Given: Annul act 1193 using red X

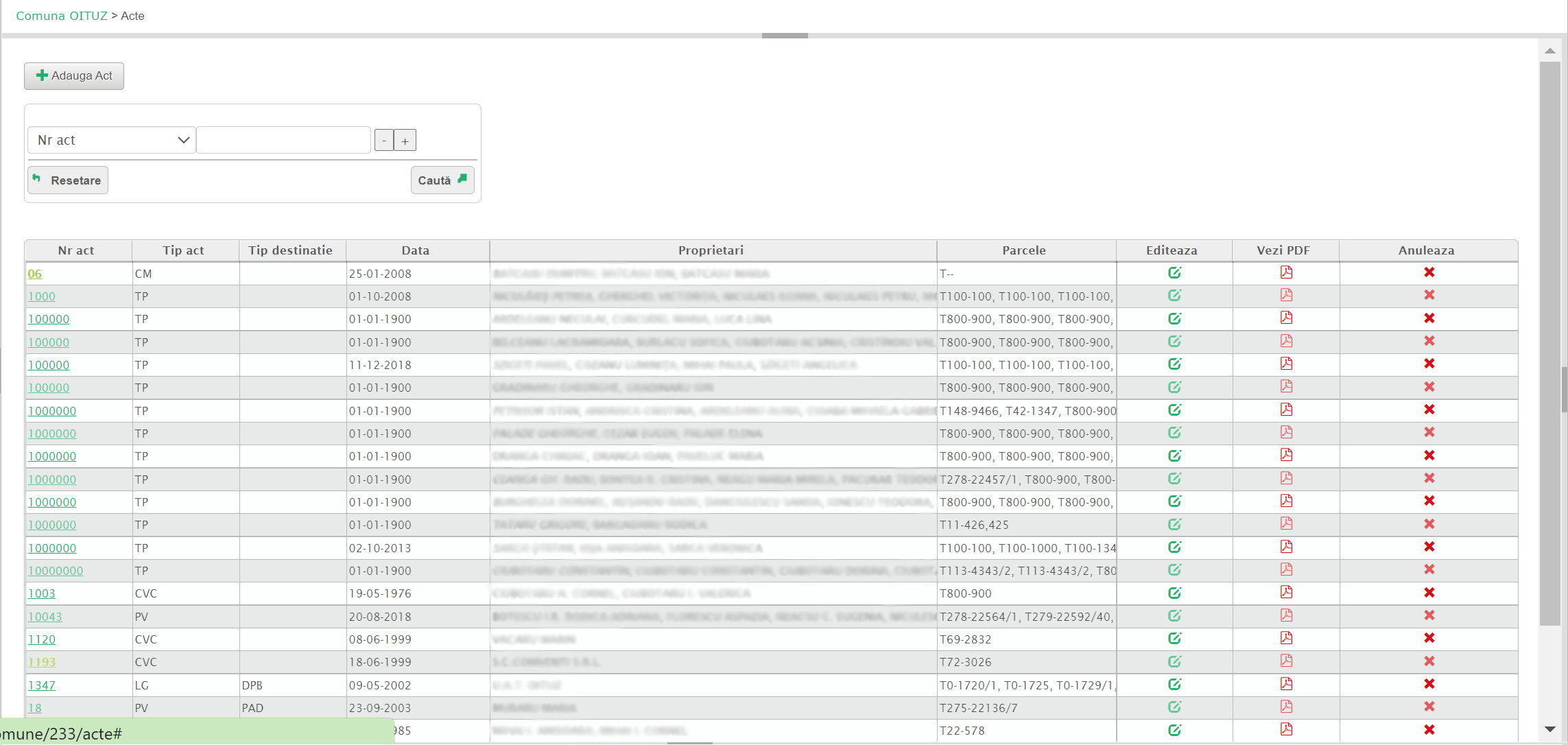Looking at the screenshot, I should 1429,661.
